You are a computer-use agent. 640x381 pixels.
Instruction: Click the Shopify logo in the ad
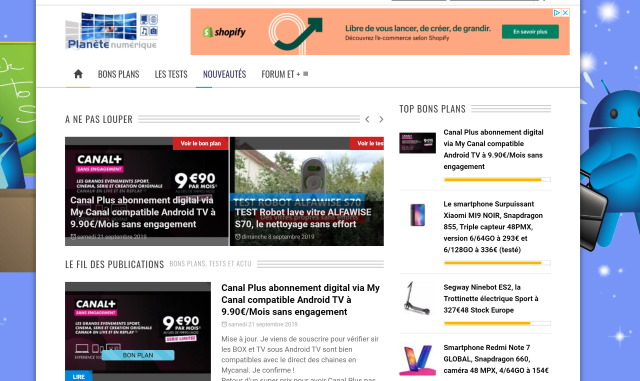[224, 32]
